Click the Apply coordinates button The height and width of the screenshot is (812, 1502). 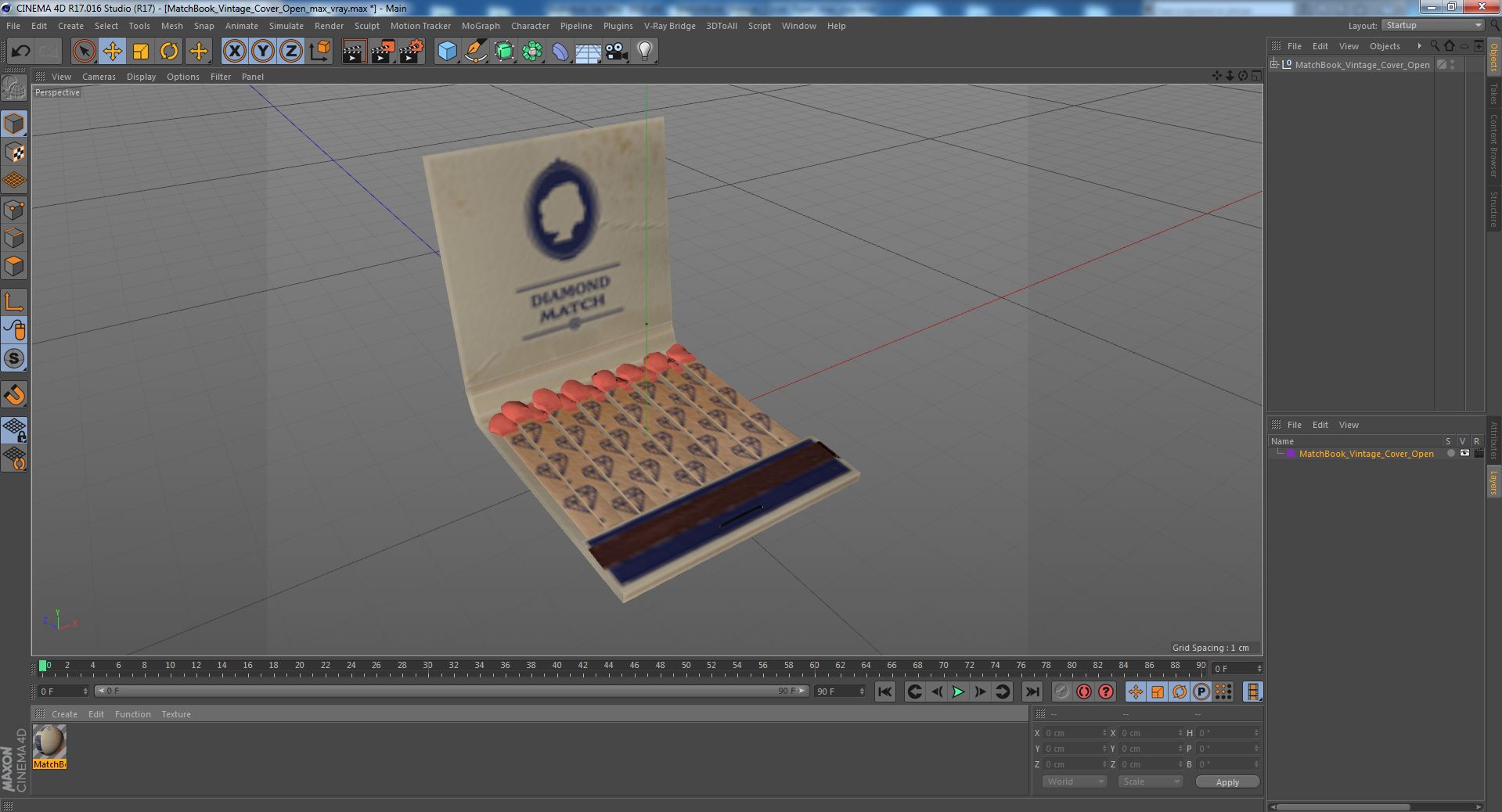click(x=1227, y=781)
